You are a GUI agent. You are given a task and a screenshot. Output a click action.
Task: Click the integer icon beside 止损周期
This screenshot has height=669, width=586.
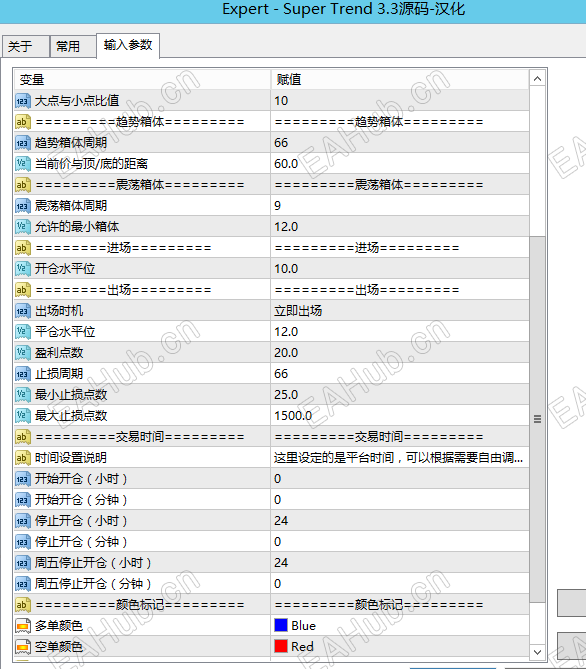click(x=23, y=374)
